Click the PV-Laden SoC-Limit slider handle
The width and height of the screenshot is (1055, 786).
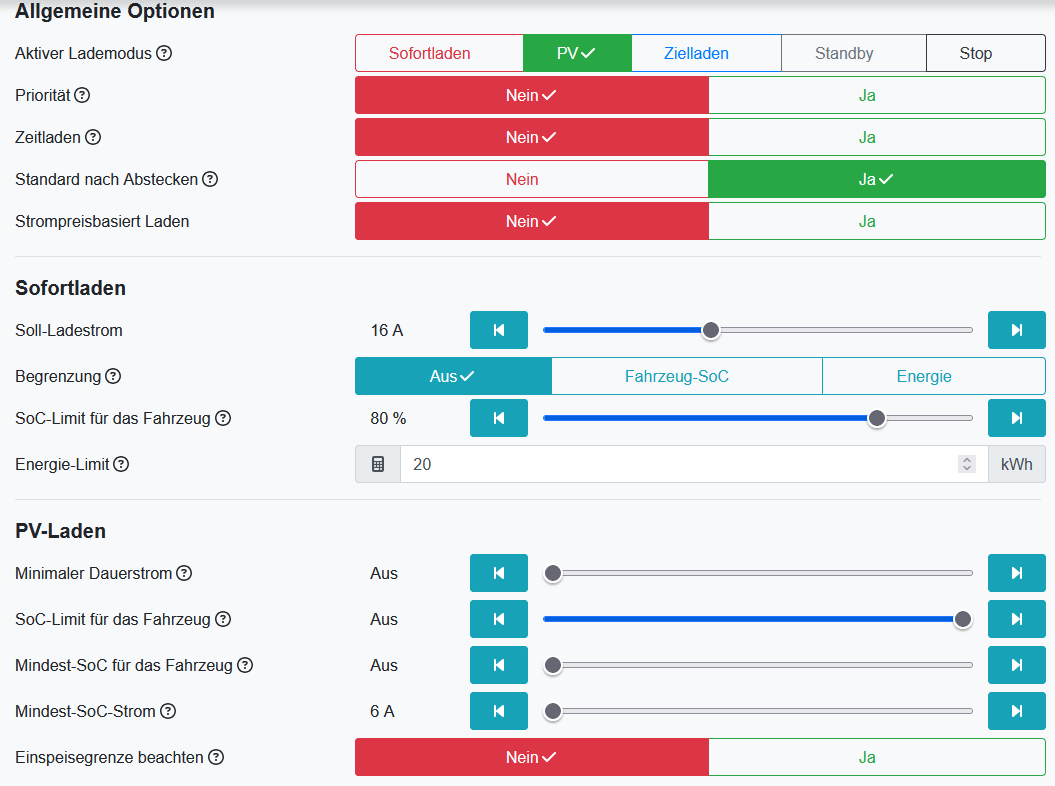point(963,619)
